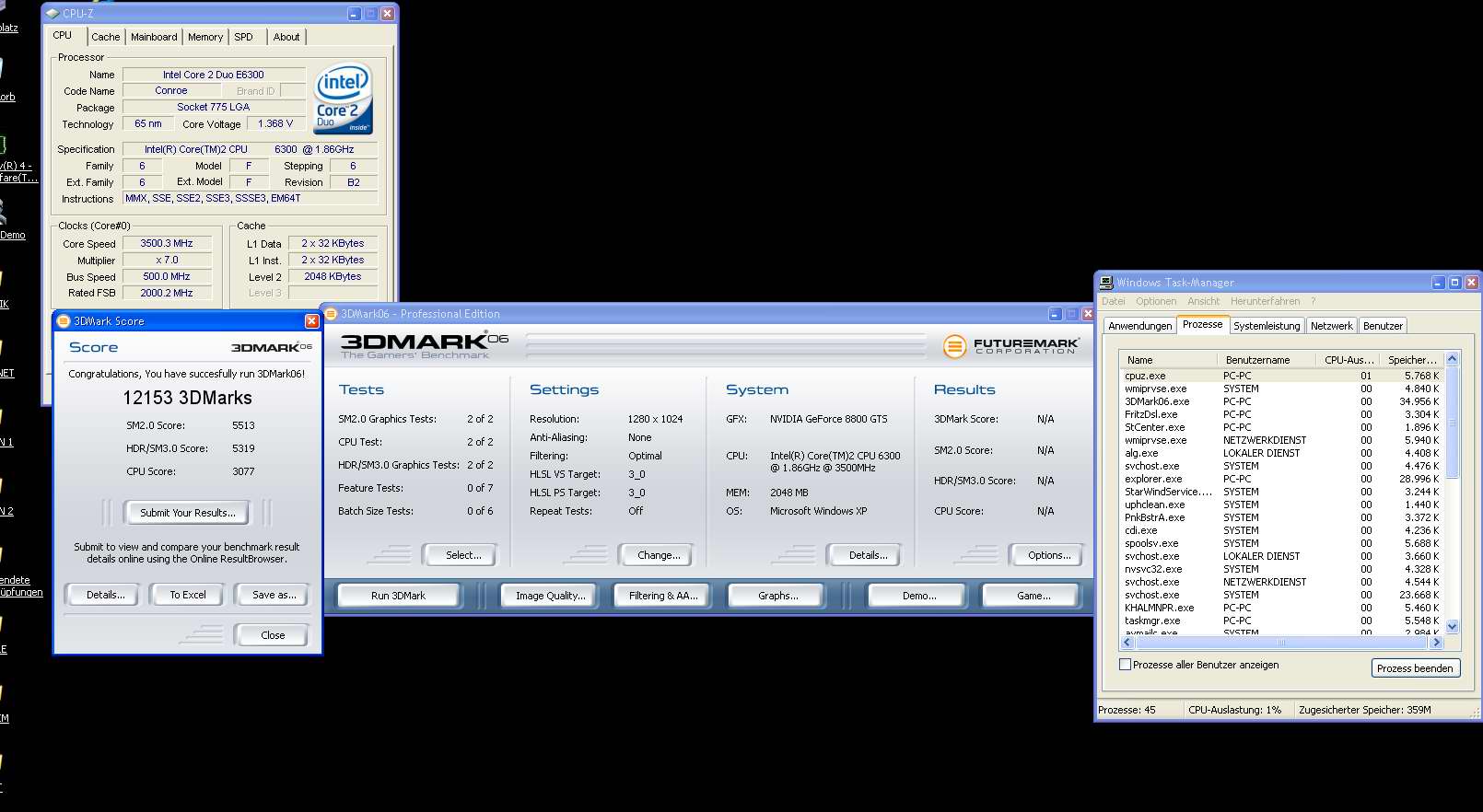This screenshot has width=1483, height=812.
Task: Select FritzDsl.exe process row
Action: pyautogui.click(x=1281, y=414)
